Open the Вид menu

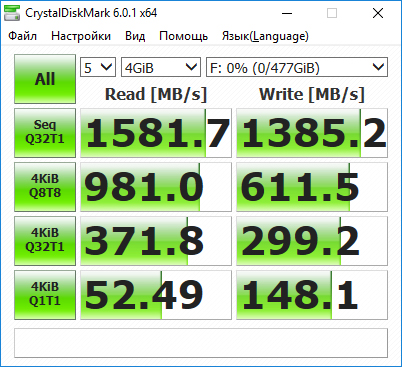[x=135, y=36]
